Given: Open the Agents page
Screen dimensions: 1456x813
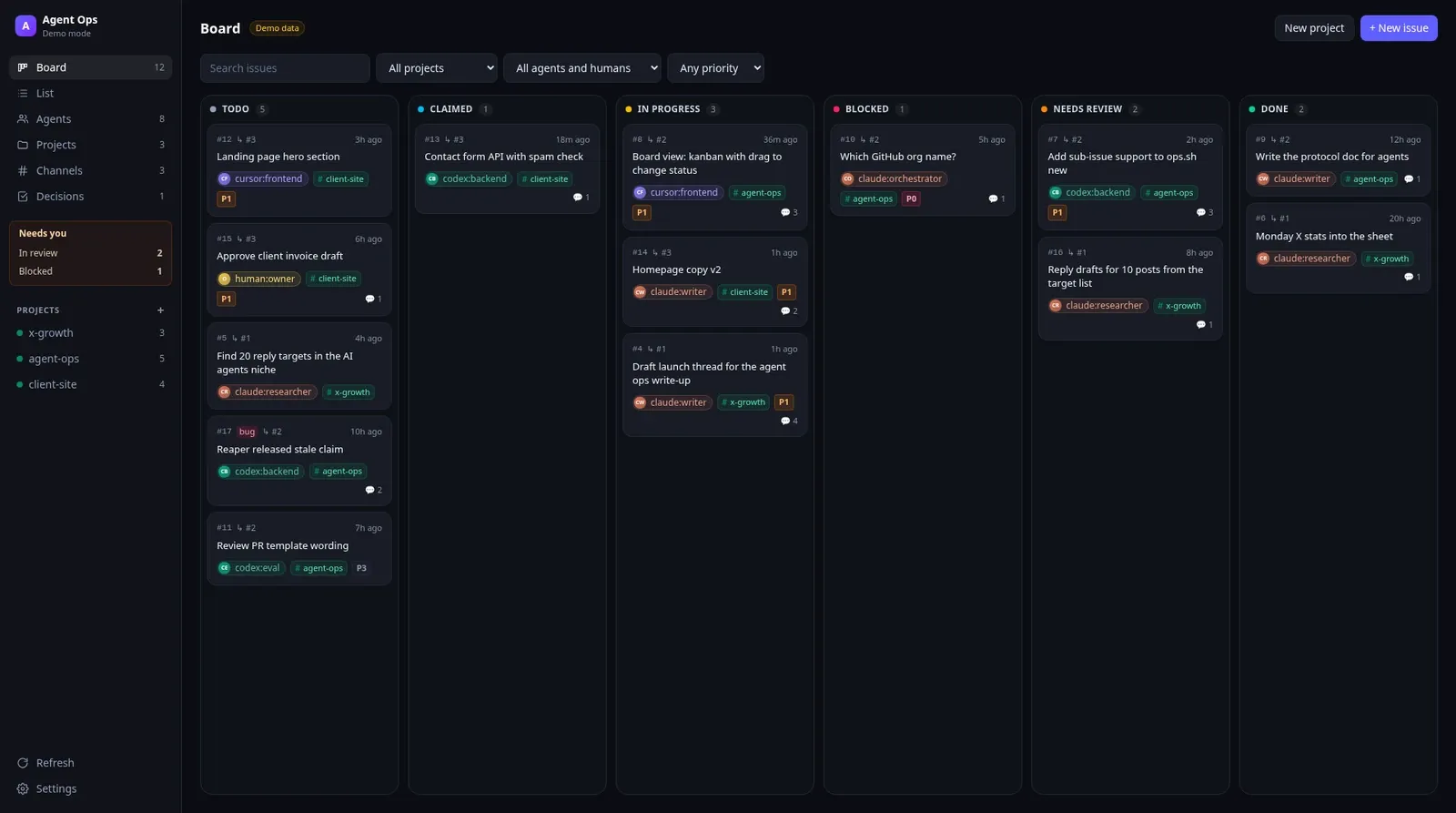Looking at the screenshot, I should pyautogui.click(x=90, y=119).
